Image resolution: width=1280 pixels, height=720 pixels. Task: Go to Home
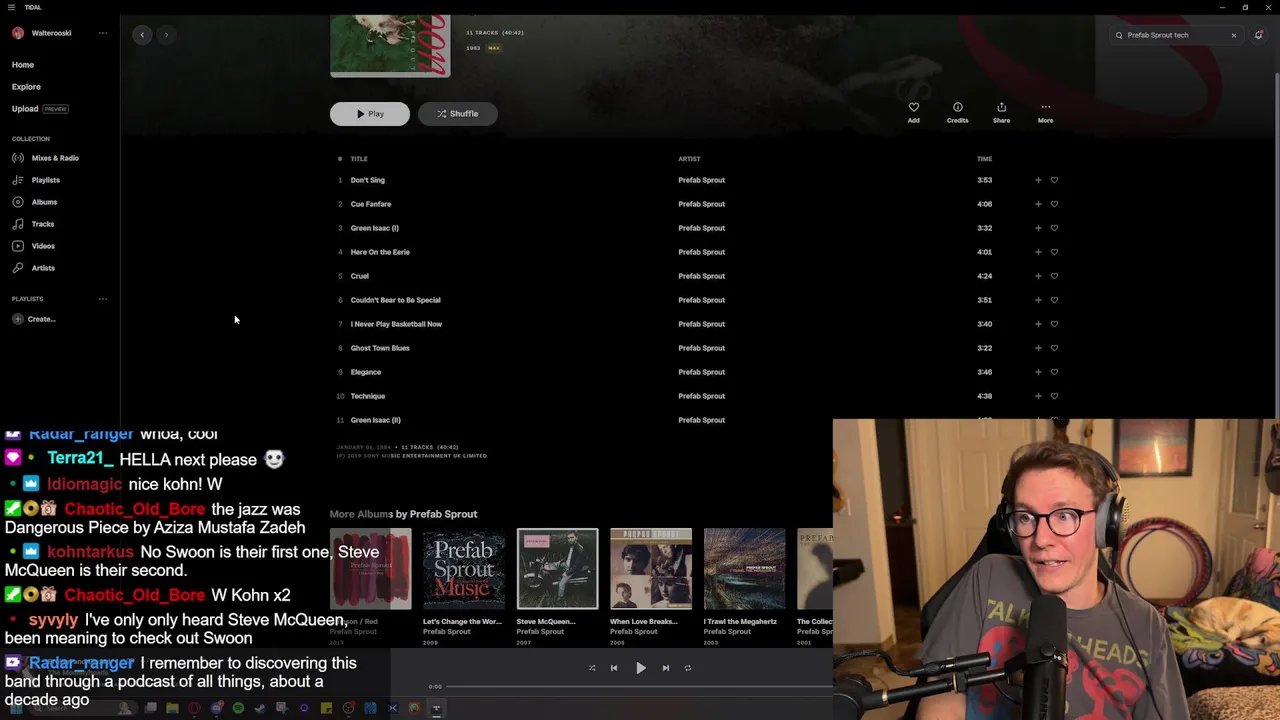pyautogui.click(x=23, y=65)
